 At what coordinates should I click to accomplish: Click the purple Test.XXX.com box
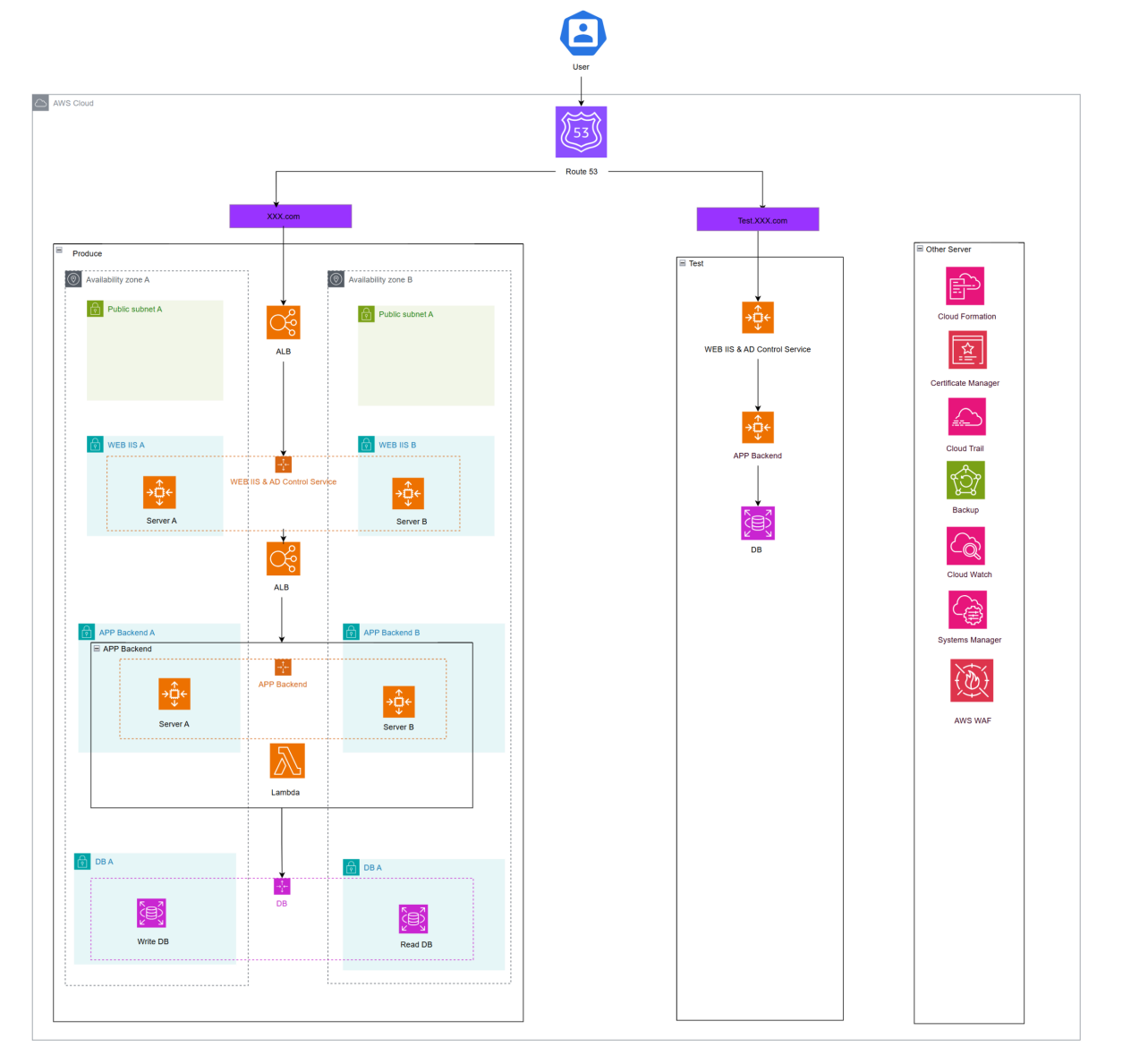point(757,220)
